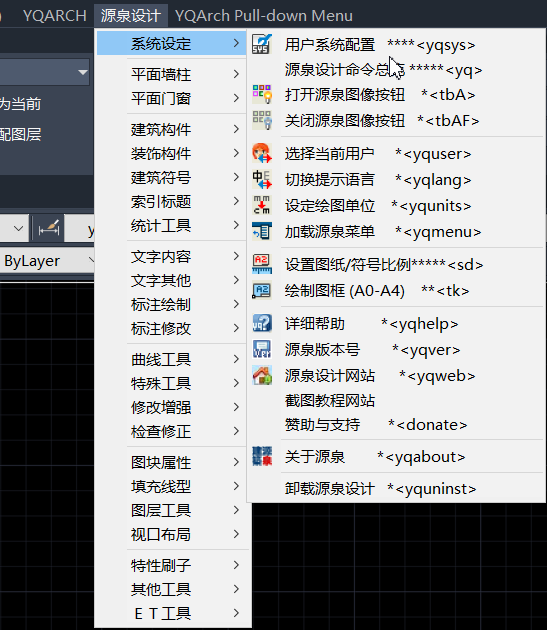Click 切换提示语言 language icon

coord(262,179)
